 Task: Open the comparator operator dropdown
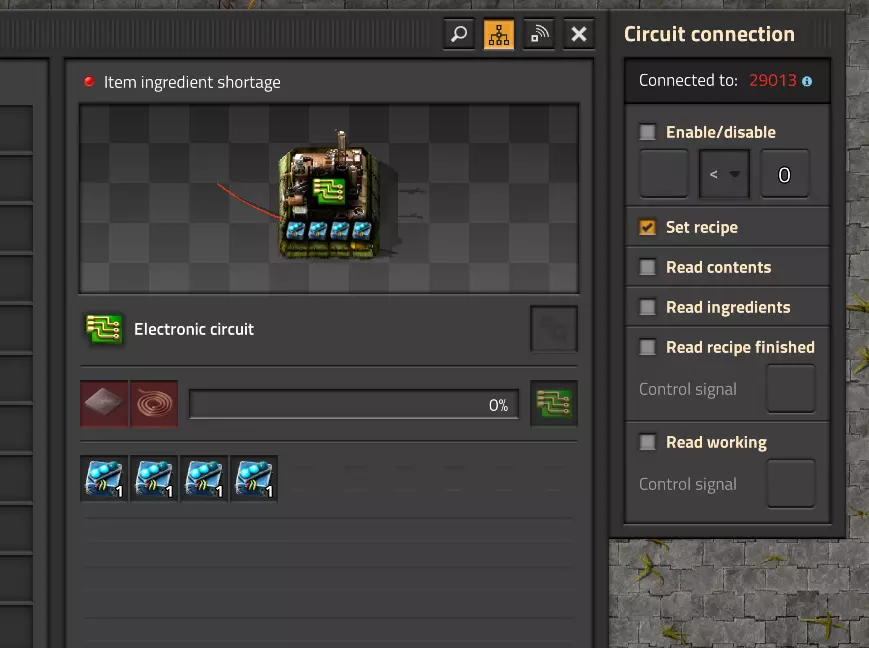pyautogui.click(x=724, y=174)
